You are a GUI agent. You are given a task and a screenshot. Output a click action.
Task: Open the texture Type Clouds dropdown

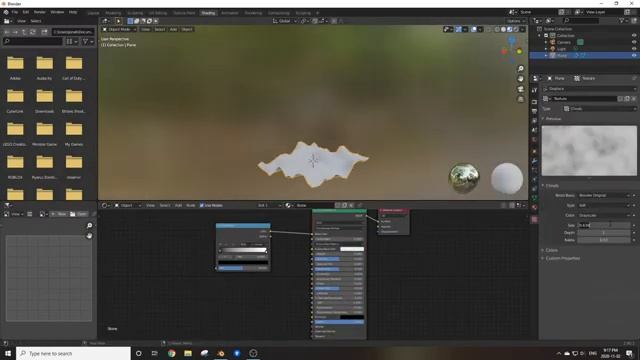click(600, 109)
